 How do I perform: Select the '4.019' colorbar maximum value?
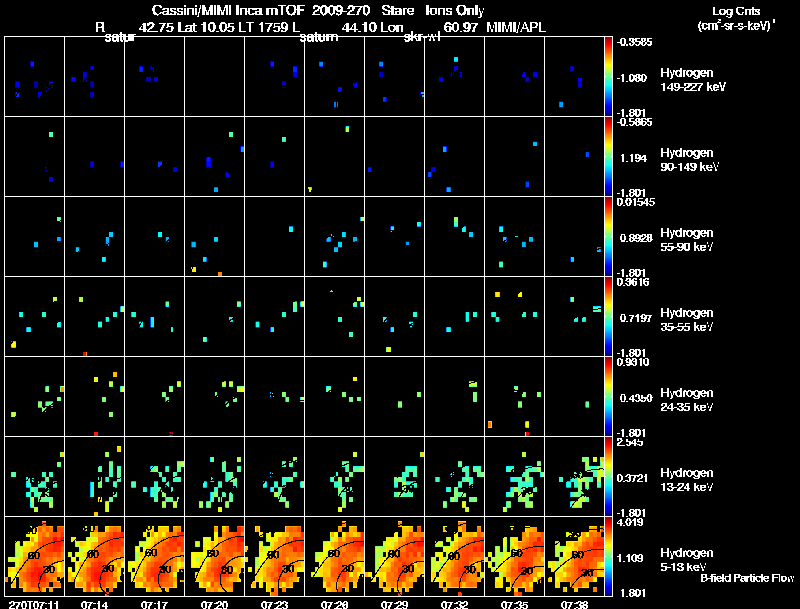coord(630,522)
